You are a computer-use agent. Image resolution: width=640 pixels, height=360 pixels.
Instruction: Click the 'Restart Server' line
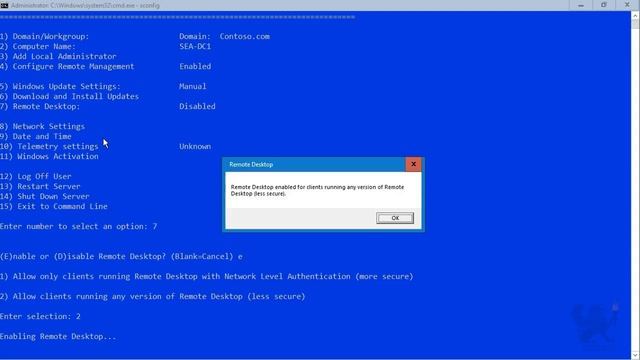40,186
